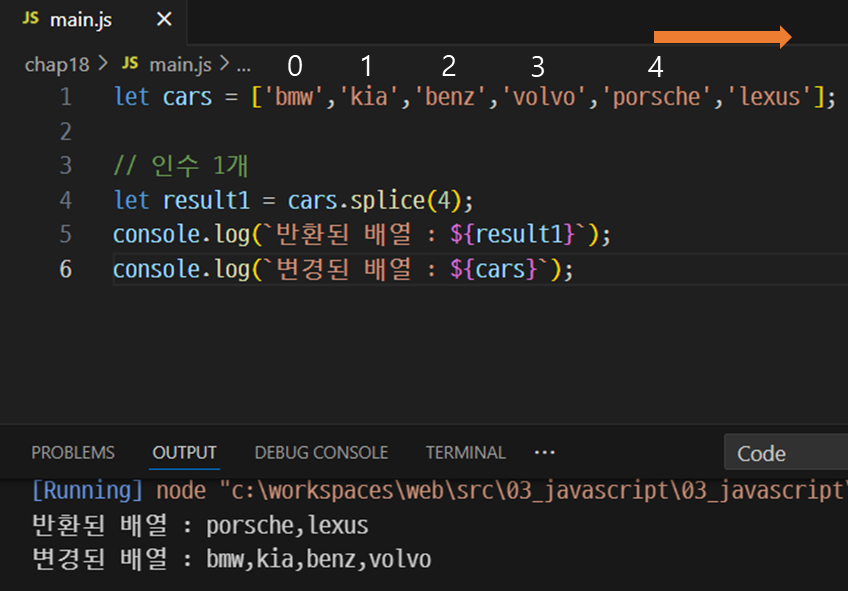Viewport: 848px width, 591px height.
Task: Expand the breadcrumb ellipsis symbol list
Action: coord(244,66)
